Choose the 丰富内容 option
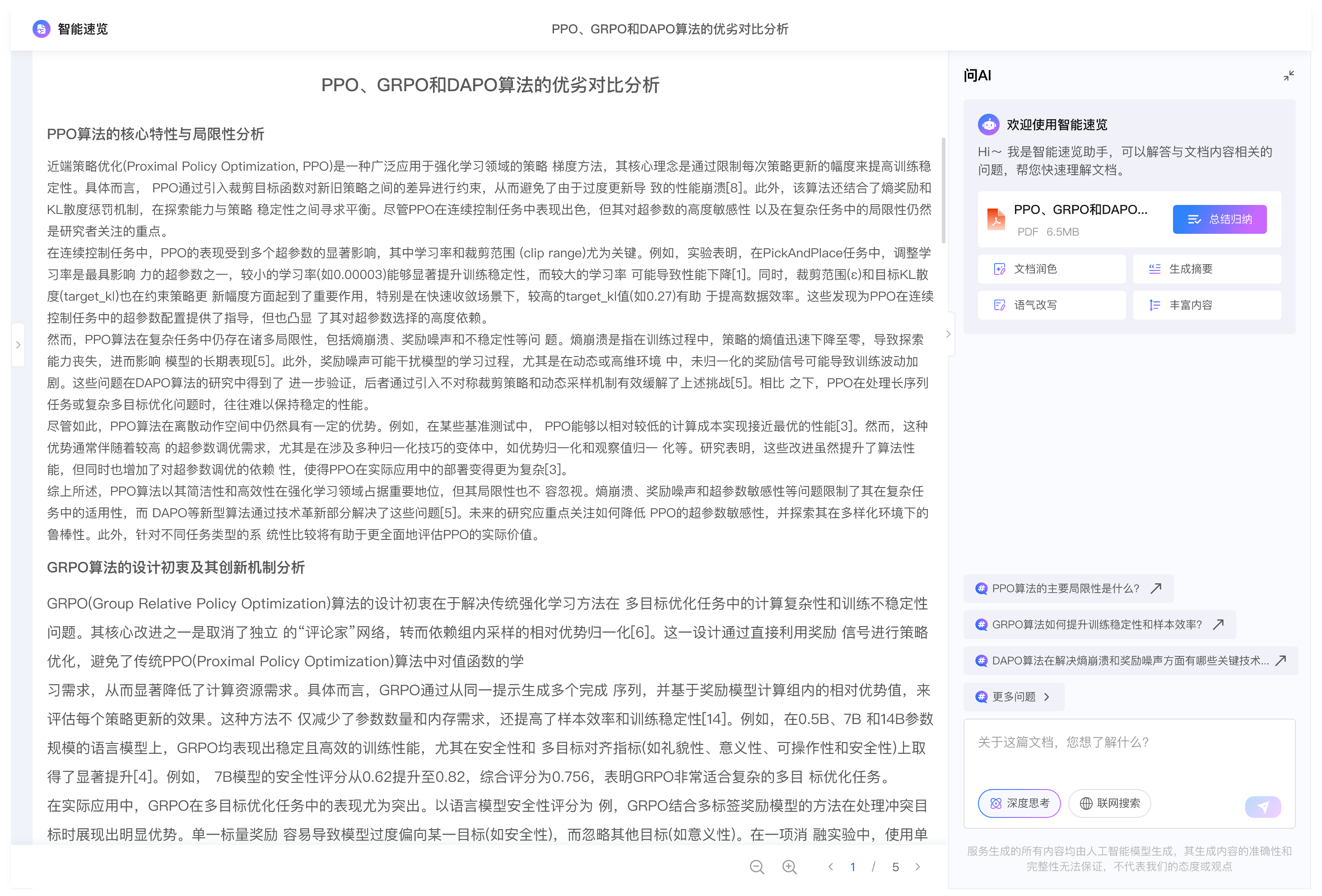The image size is (1322, 896). point(1206,305)
